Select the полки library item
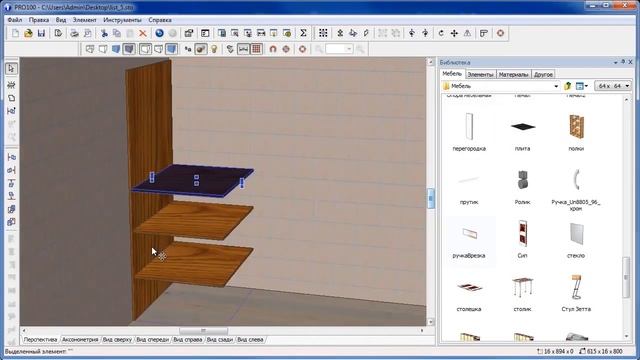 coord(576,132)
